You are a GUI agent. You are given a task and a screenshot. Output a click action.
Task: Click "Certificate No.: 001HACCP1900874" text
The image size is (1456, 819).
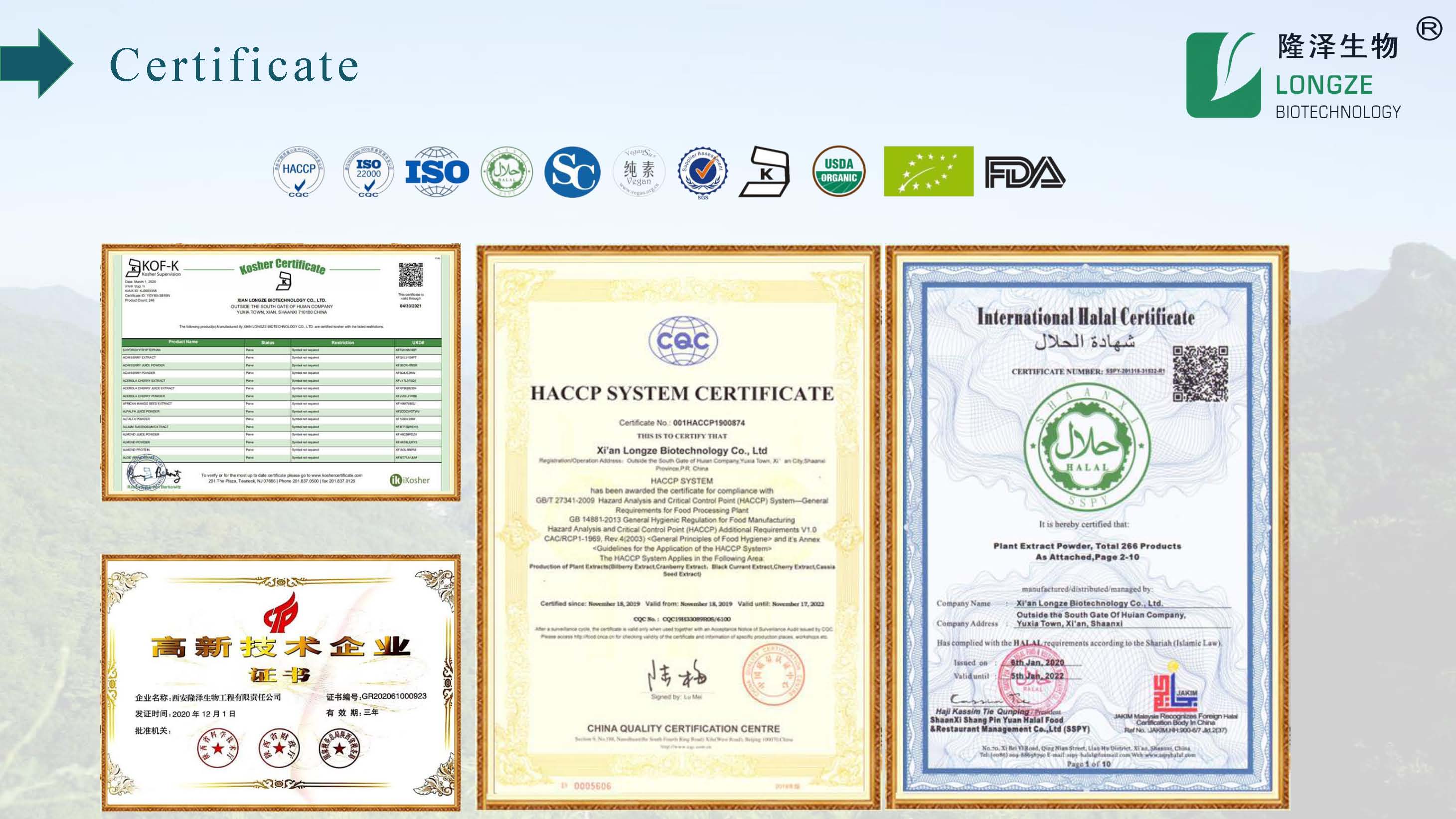[x=682, y=422]
